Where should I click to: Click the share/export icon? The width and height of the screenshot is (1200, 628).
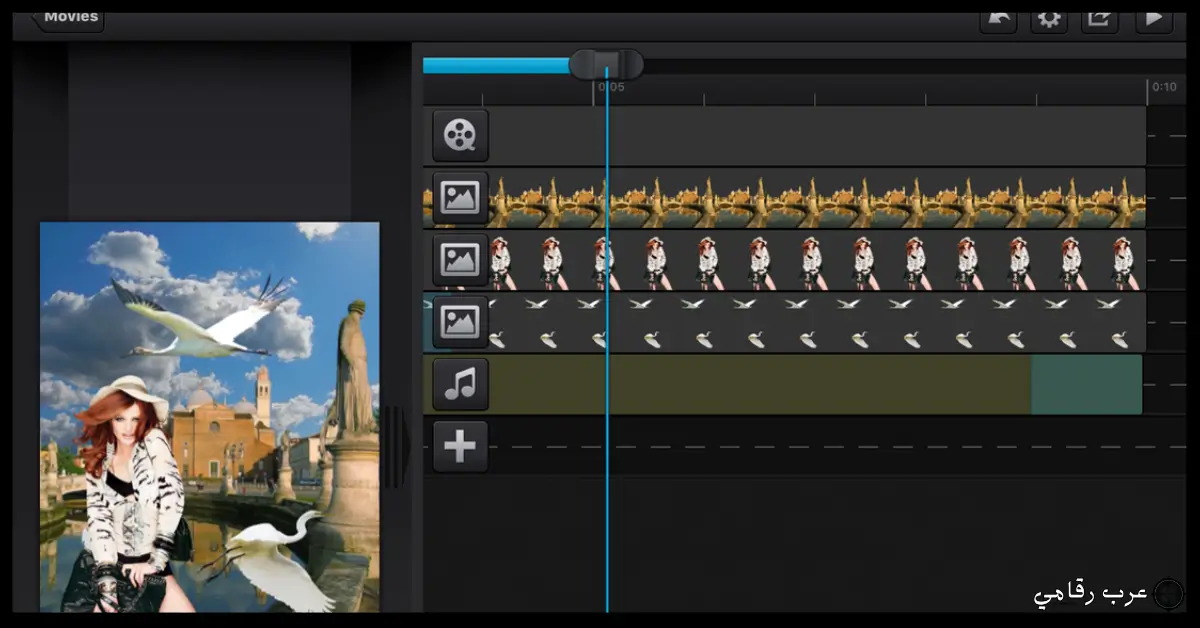[x=1100, y=20]
